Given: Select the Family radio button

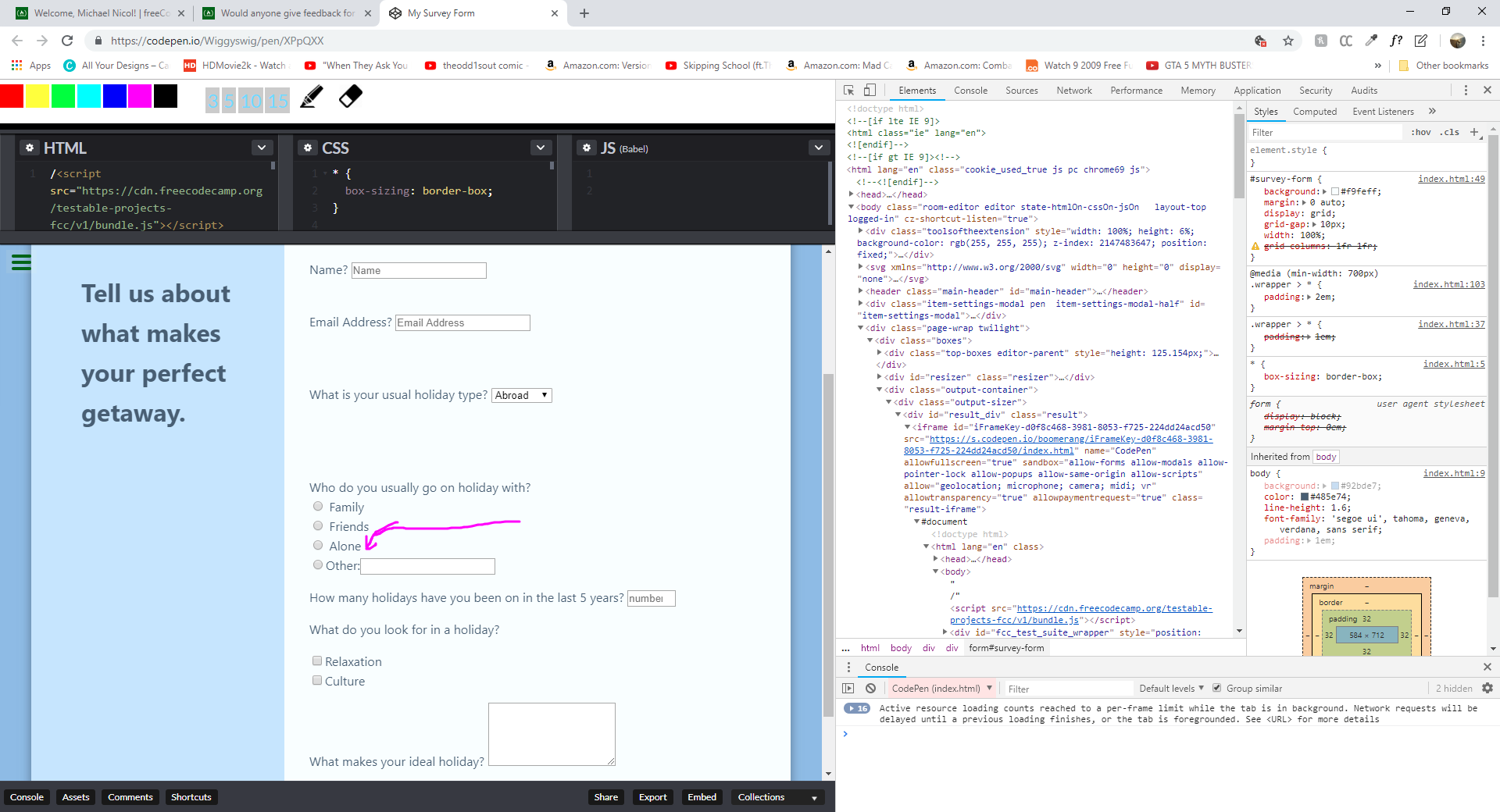Looking at the screenshot, I should click(x=318, y=507).
